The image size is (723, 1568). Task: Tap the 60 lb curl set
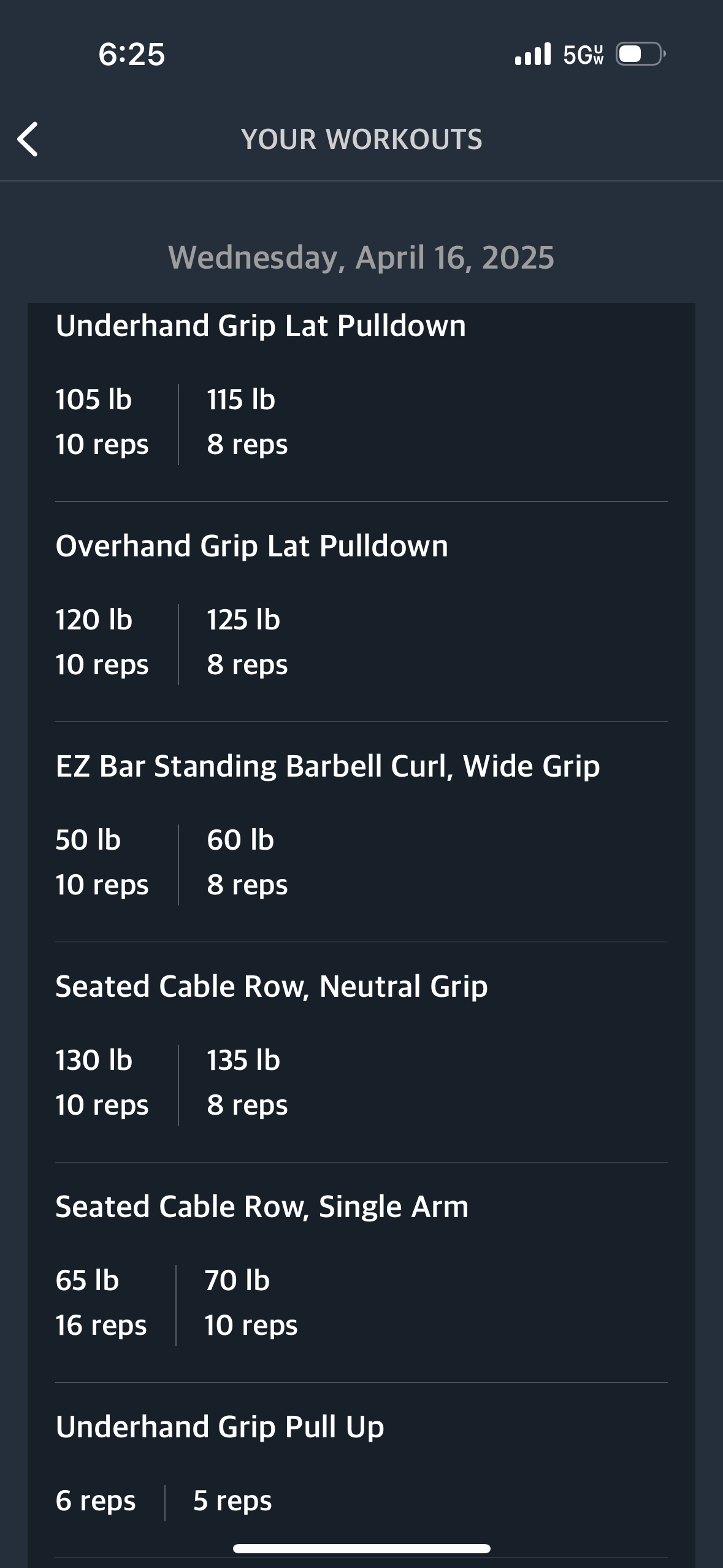tap(240, 840)
